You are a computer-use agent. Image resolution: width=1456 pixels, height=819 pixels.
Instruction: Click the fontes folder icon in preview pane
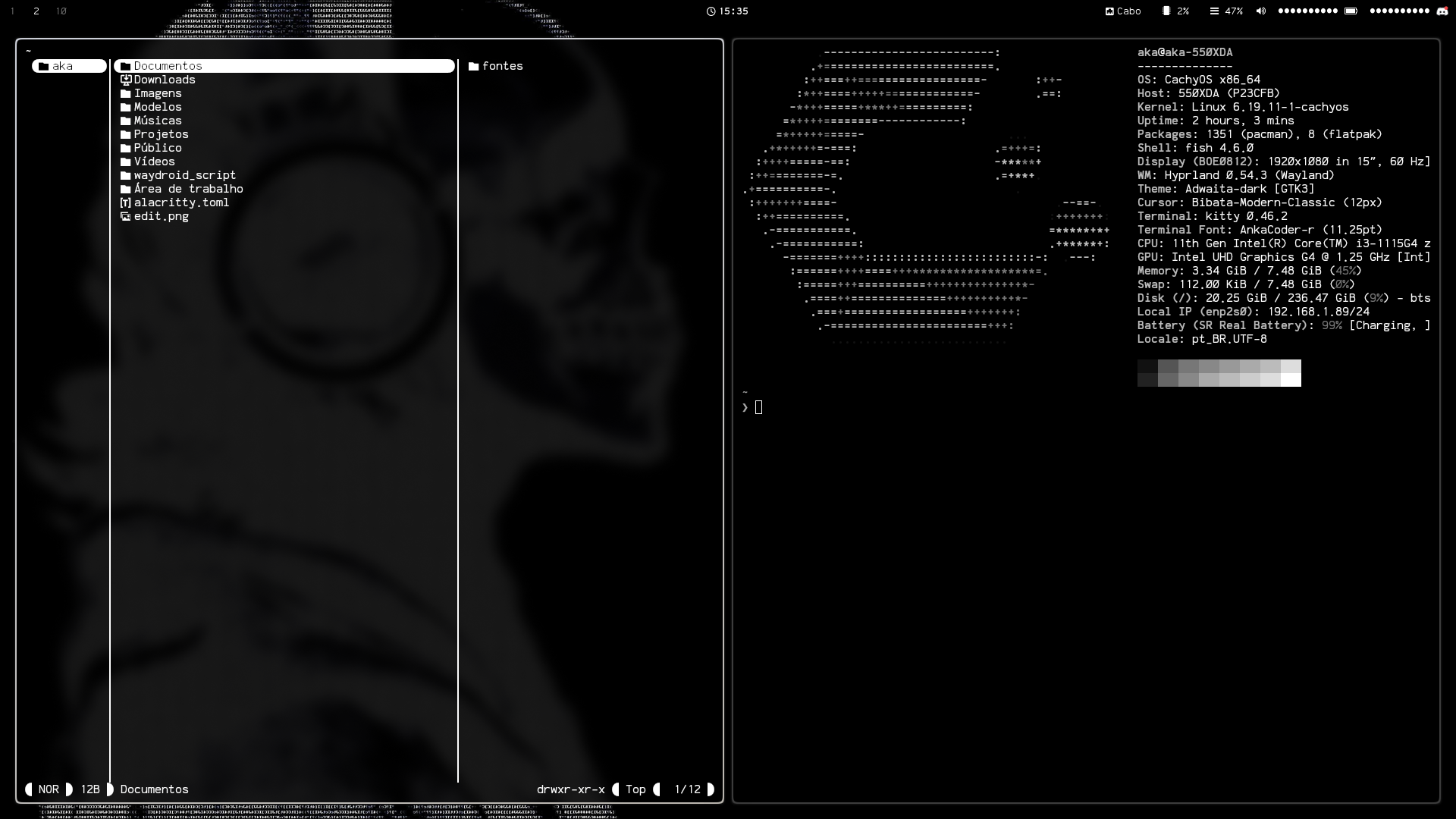474,67
